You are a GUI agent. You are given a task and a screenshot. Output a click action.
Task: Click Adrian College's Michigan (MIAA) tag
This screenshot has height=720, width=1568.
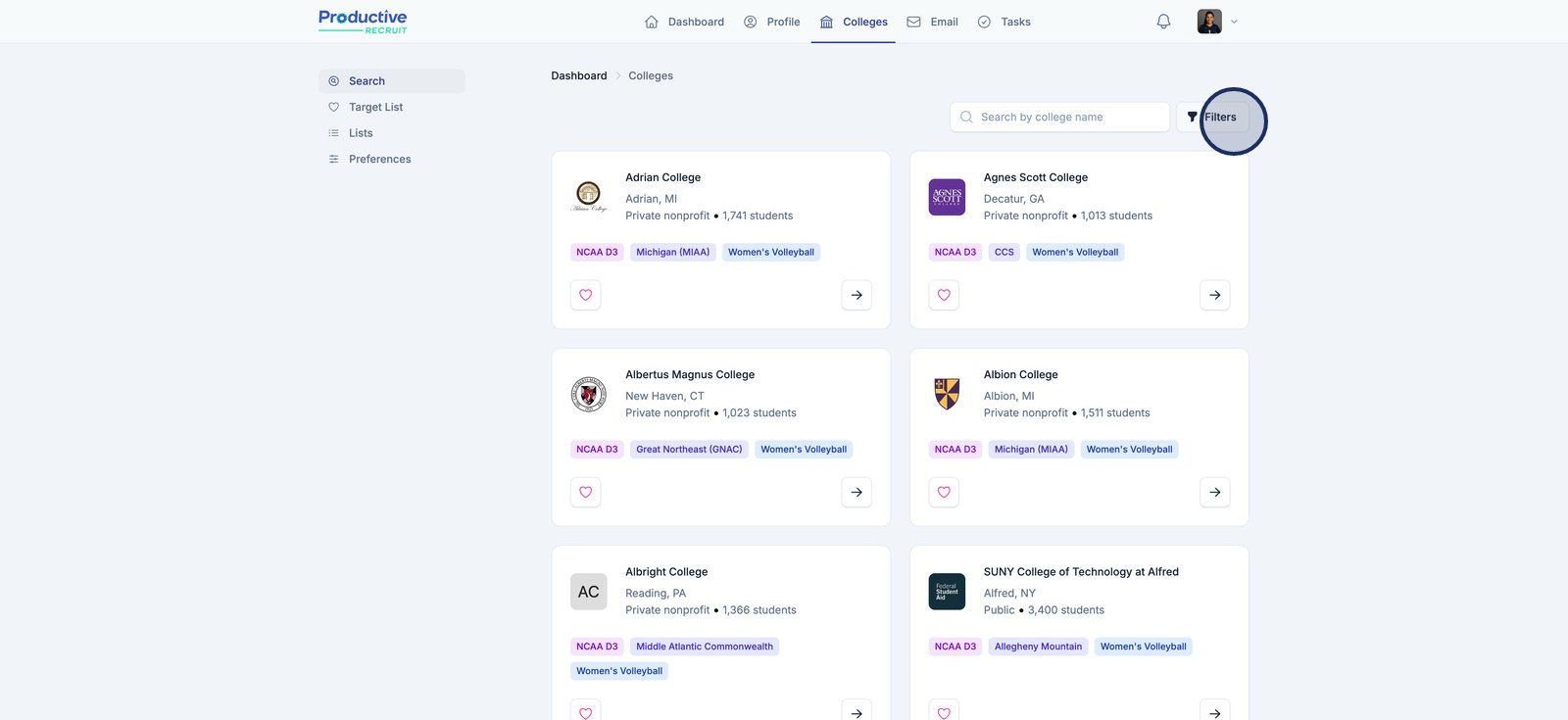click(x=672, y=252)
